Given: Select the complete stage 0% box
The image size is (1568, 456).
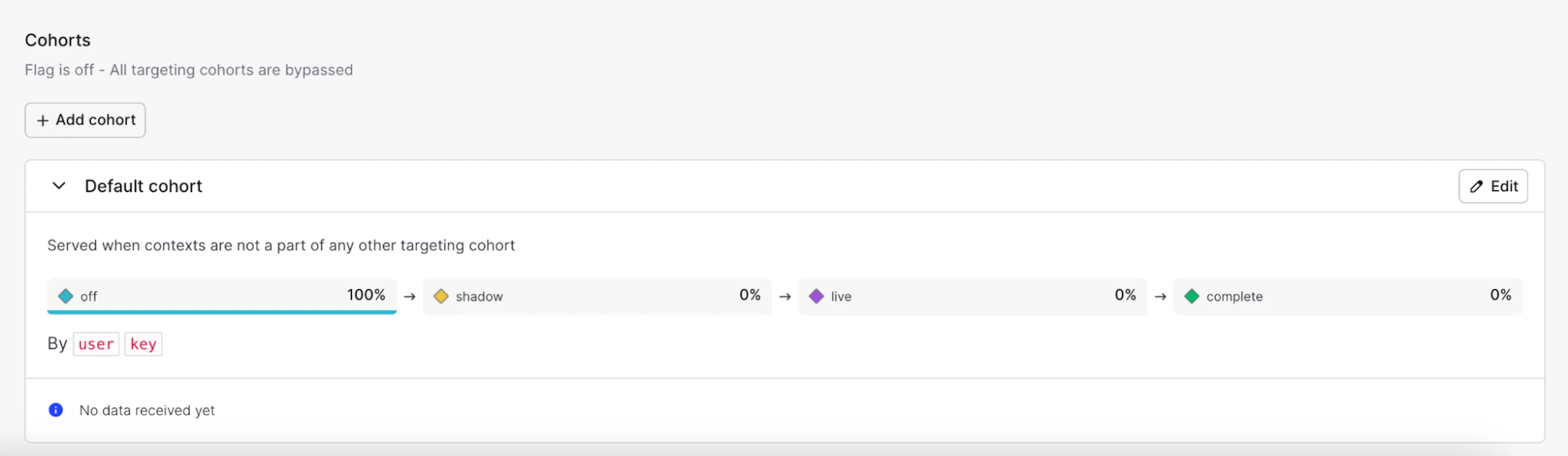Looking at the screenshot, I should coord(1347,297).
